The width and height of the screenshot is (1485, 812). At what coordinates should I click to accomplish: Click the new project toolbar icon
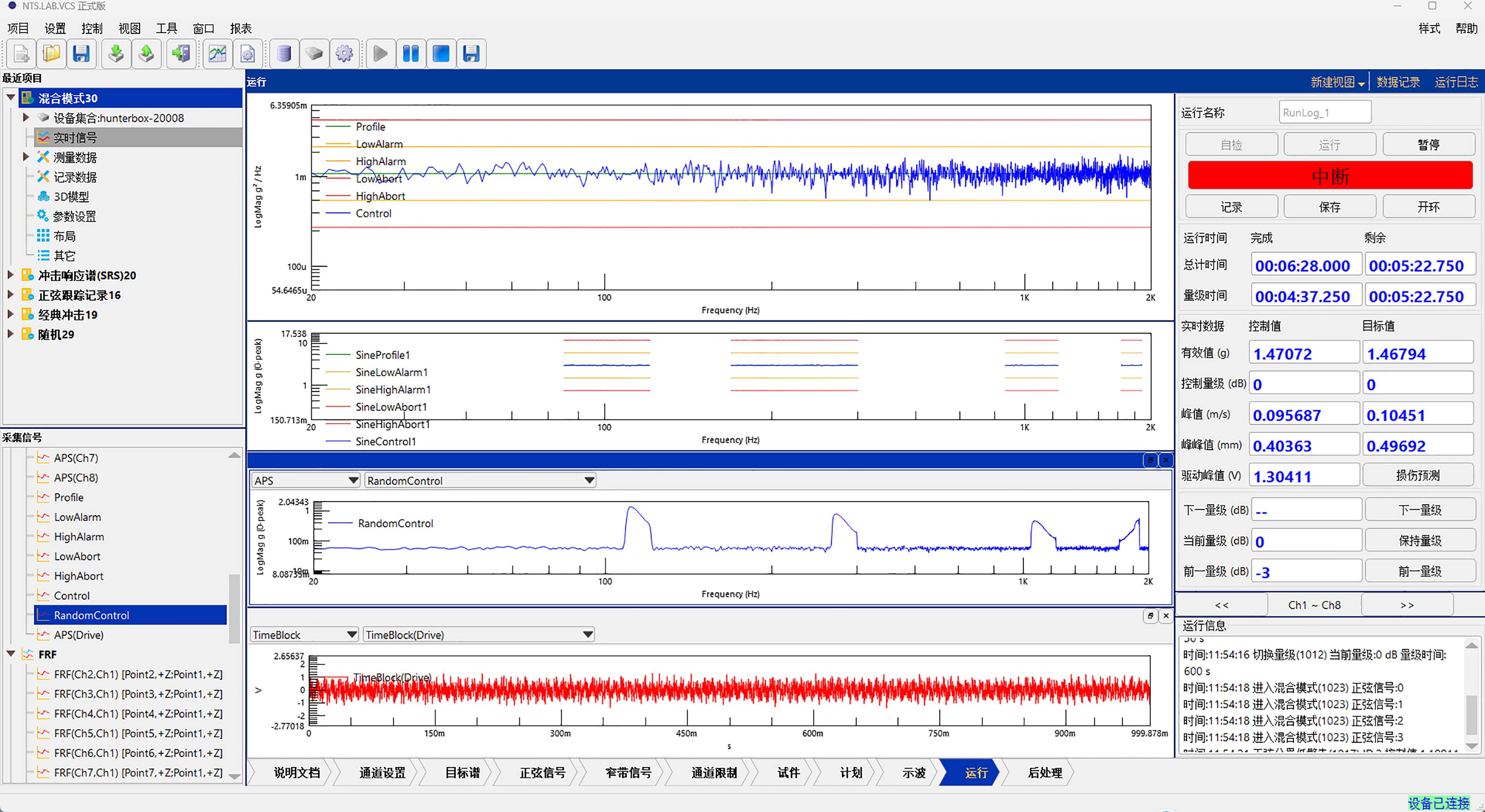pos(21,54)
